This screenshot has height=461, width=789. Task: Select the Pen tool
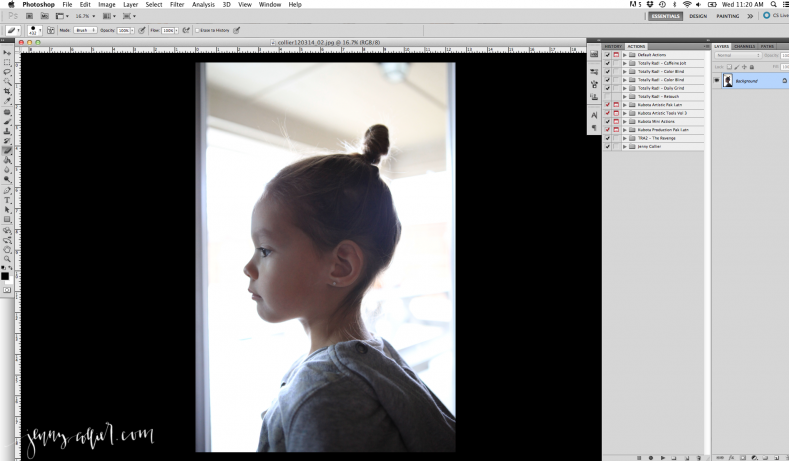7,190
